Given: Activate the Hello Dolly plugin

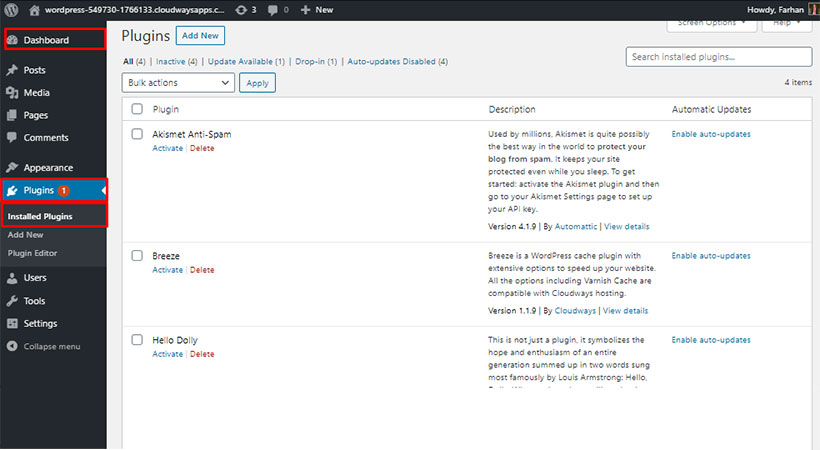Looking at the screenshot, I should tap(167, 354).
